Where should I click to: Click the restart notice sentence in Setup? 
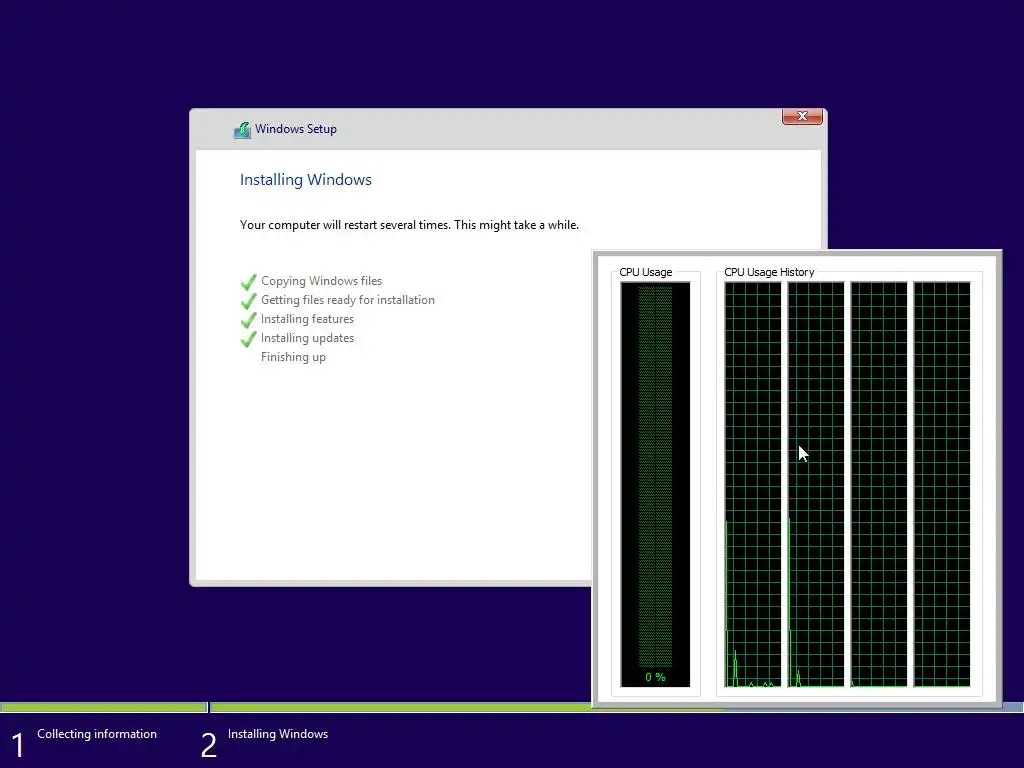tap(409, 225)
